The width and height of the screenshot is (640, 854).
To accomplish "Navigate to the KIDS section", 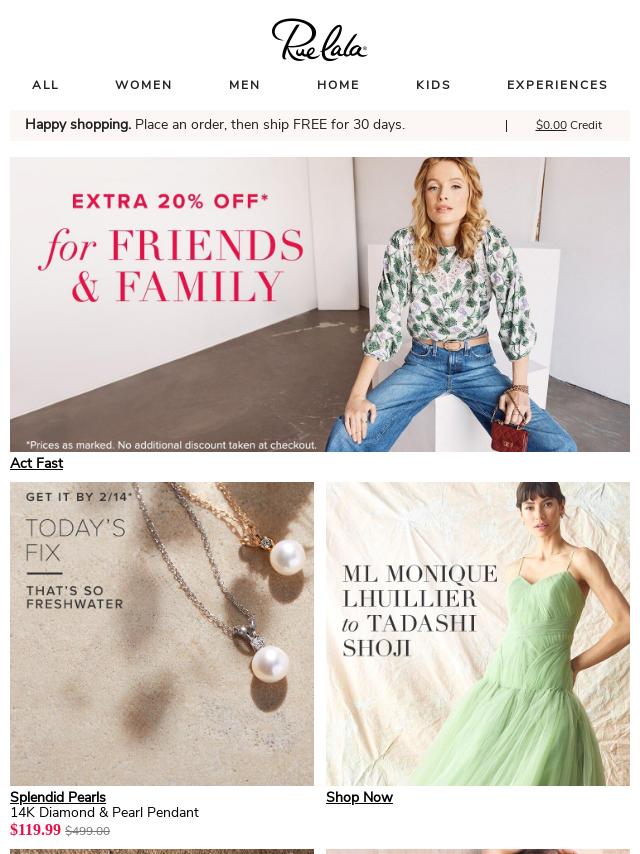I will pos(434,85).
